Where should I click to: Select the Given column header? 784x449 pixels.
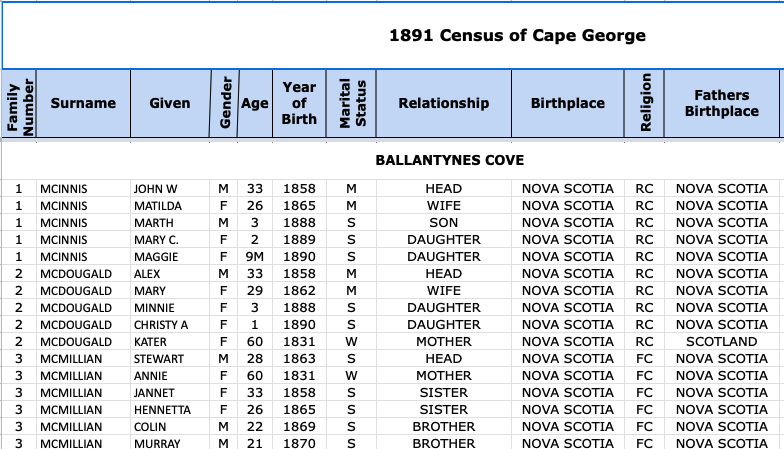[169, 103]
